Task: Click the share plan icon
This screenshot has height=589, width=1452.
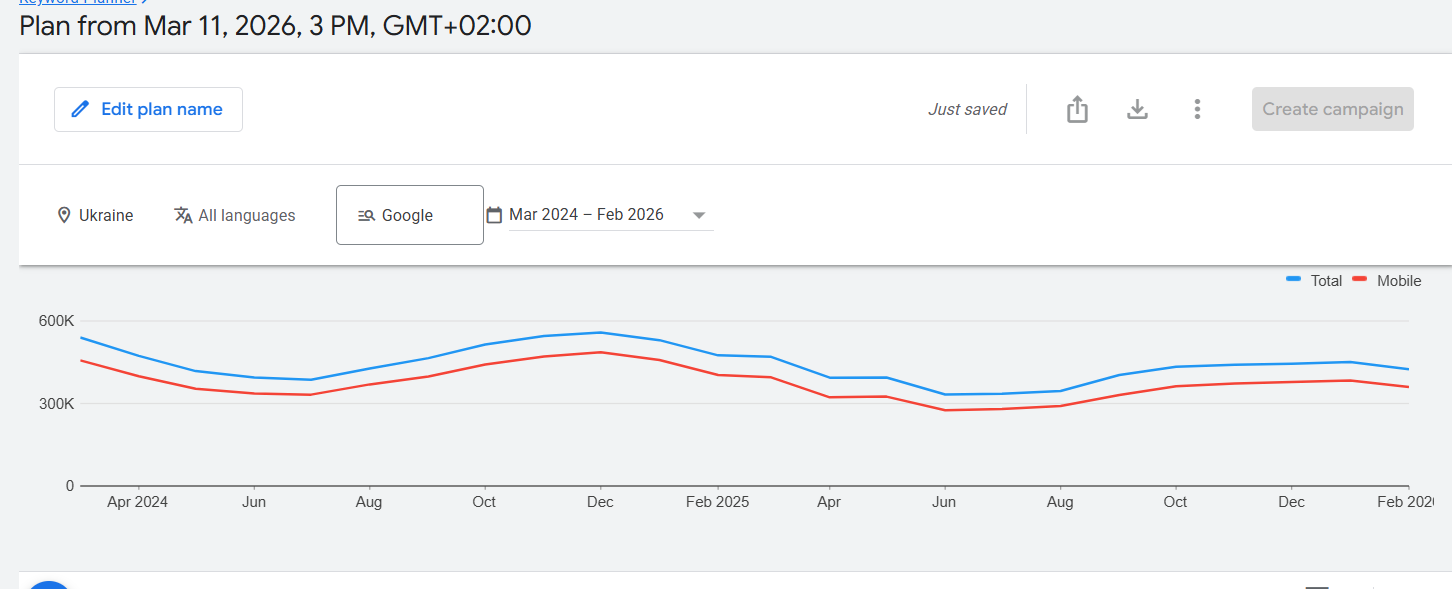Action: (1077, 109)
